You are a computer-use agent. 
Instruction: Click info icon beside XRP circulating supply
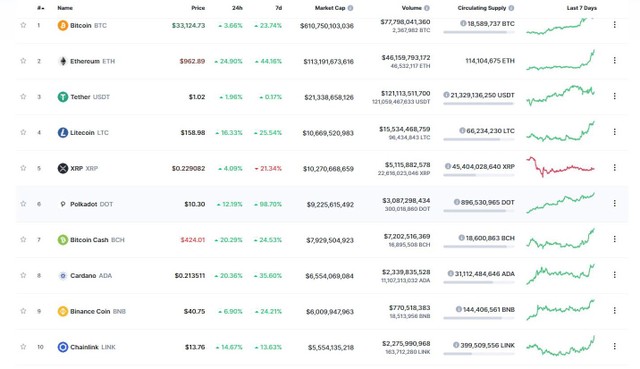[x=448, y=167]
